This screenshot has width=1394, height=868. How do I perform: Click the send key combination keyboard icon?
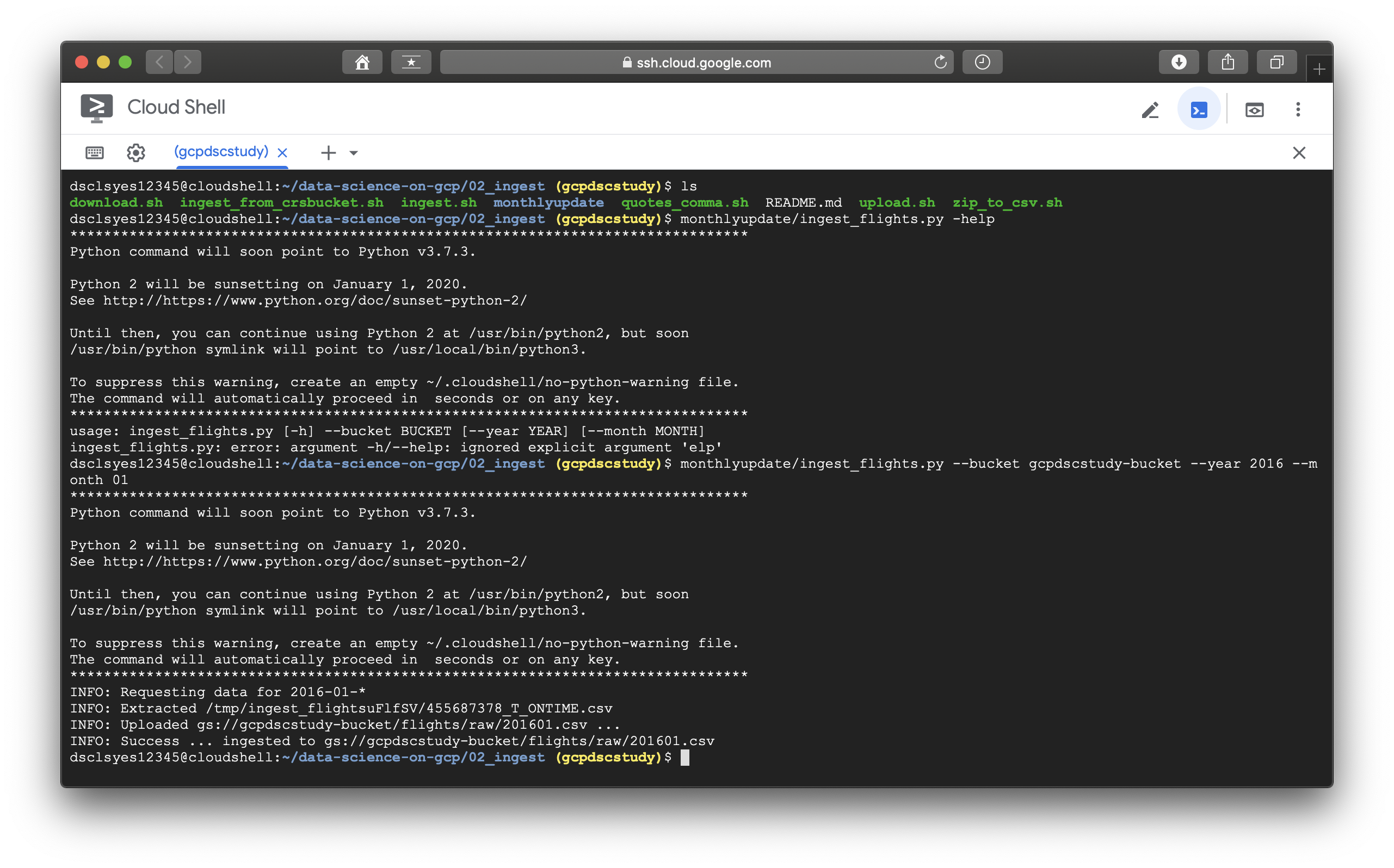coord(95,153)
